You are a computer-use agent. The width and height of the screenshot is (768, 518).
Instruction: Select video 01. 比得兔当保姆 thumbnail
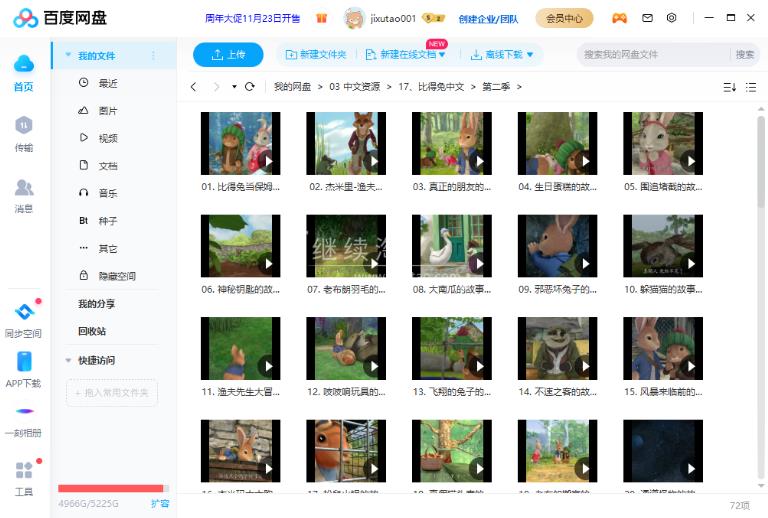[x=240, y=143]
